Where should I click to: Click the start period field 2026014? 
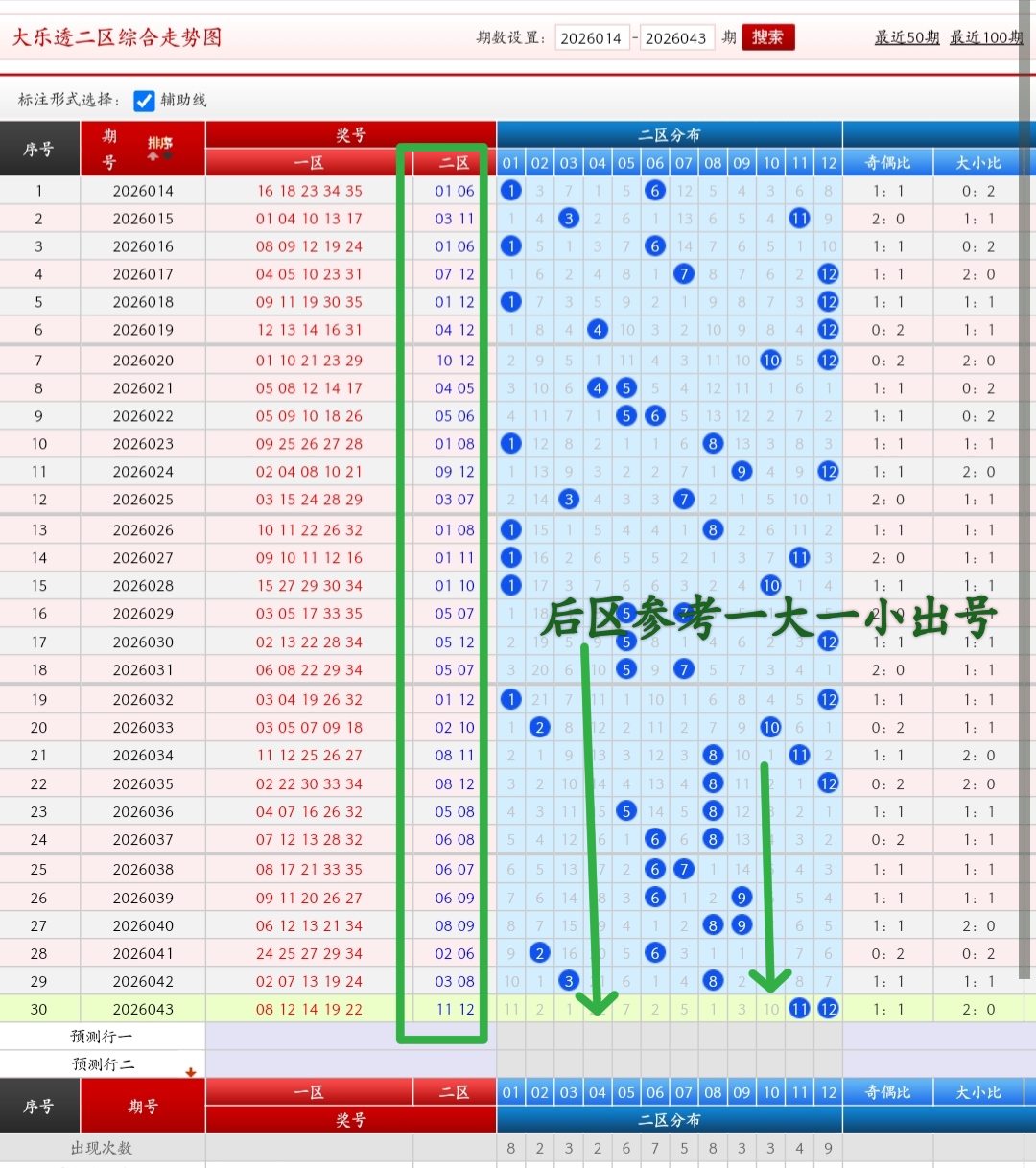click(x=591, y=38)
